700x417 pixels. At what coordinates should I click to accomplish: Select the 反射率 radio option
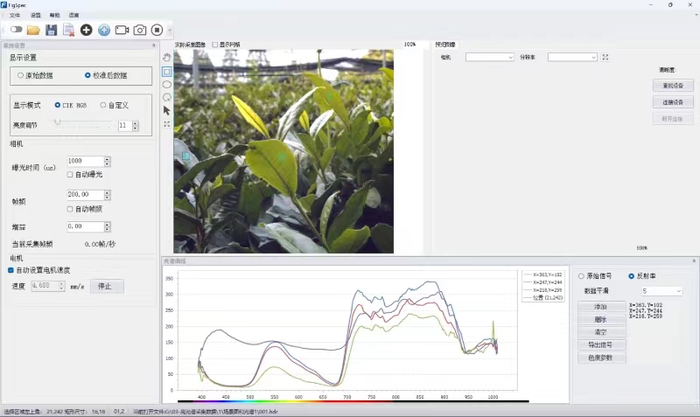632,276
